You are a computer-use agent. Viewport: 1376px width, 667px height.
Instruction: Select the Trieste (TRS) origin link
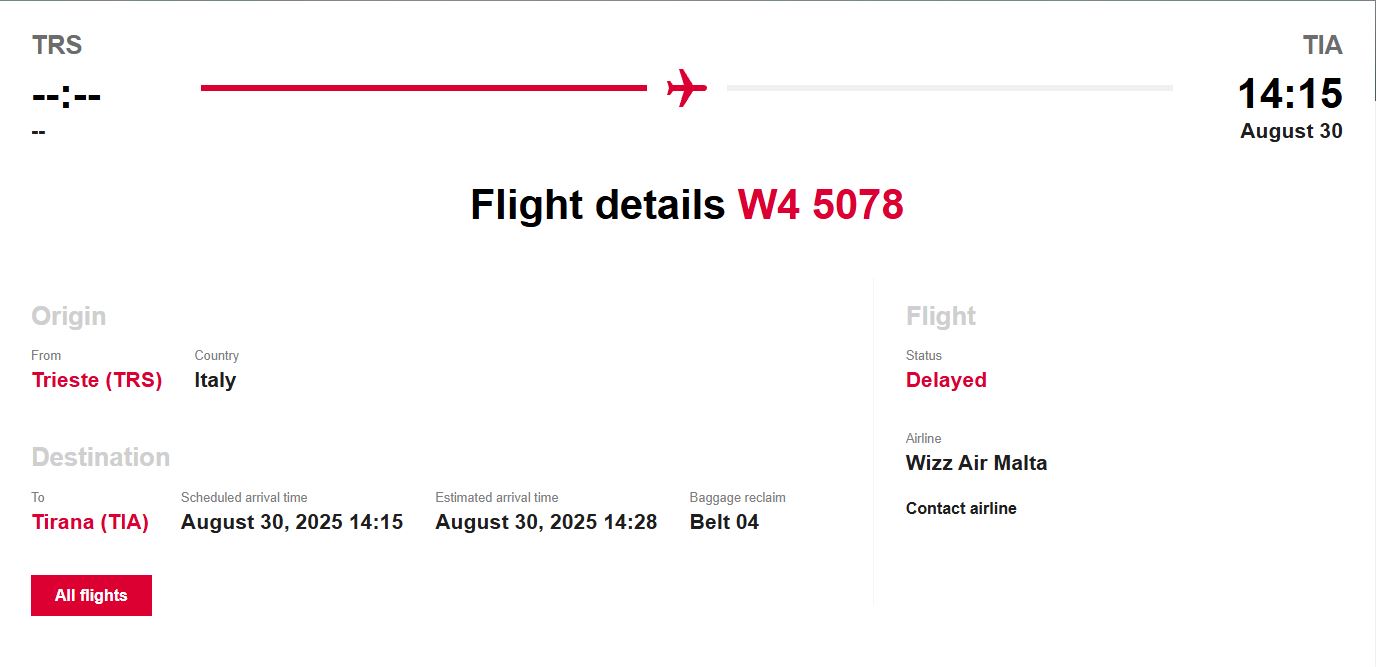97,380
